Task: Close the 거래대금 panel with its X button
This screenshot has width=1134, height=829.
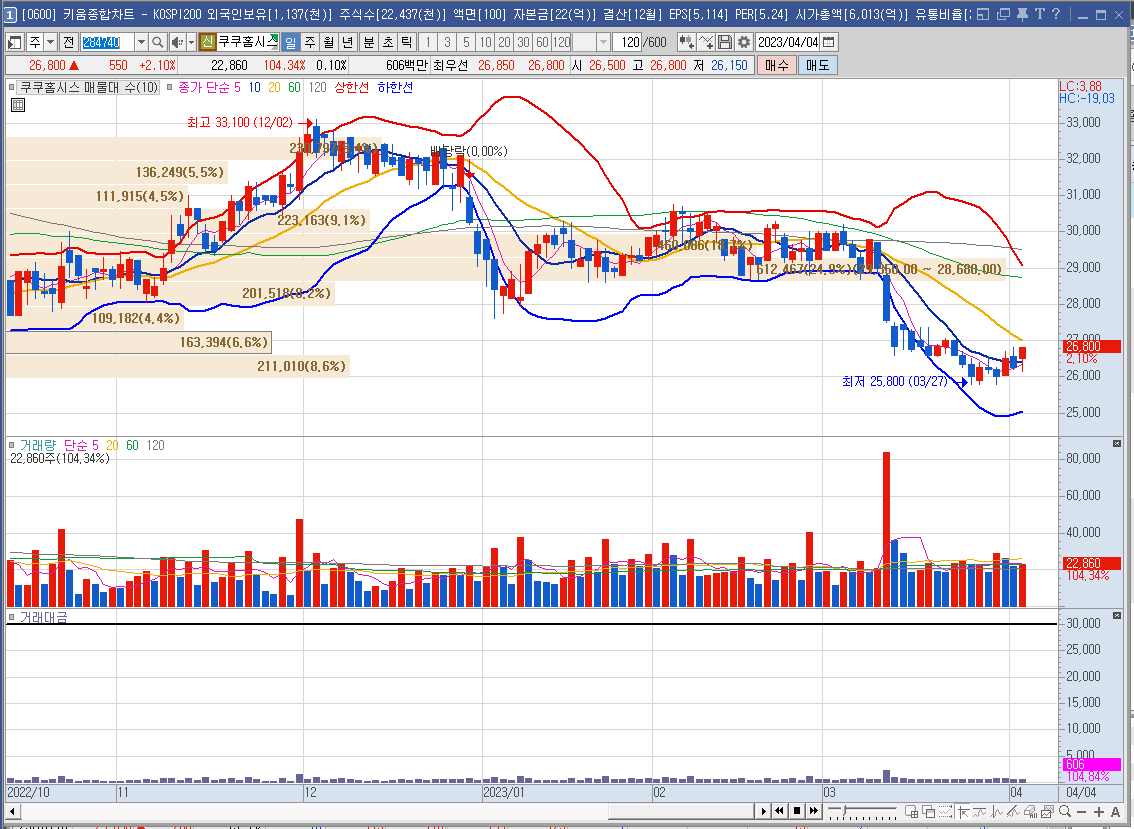Action: click(x=1117, y=616)
